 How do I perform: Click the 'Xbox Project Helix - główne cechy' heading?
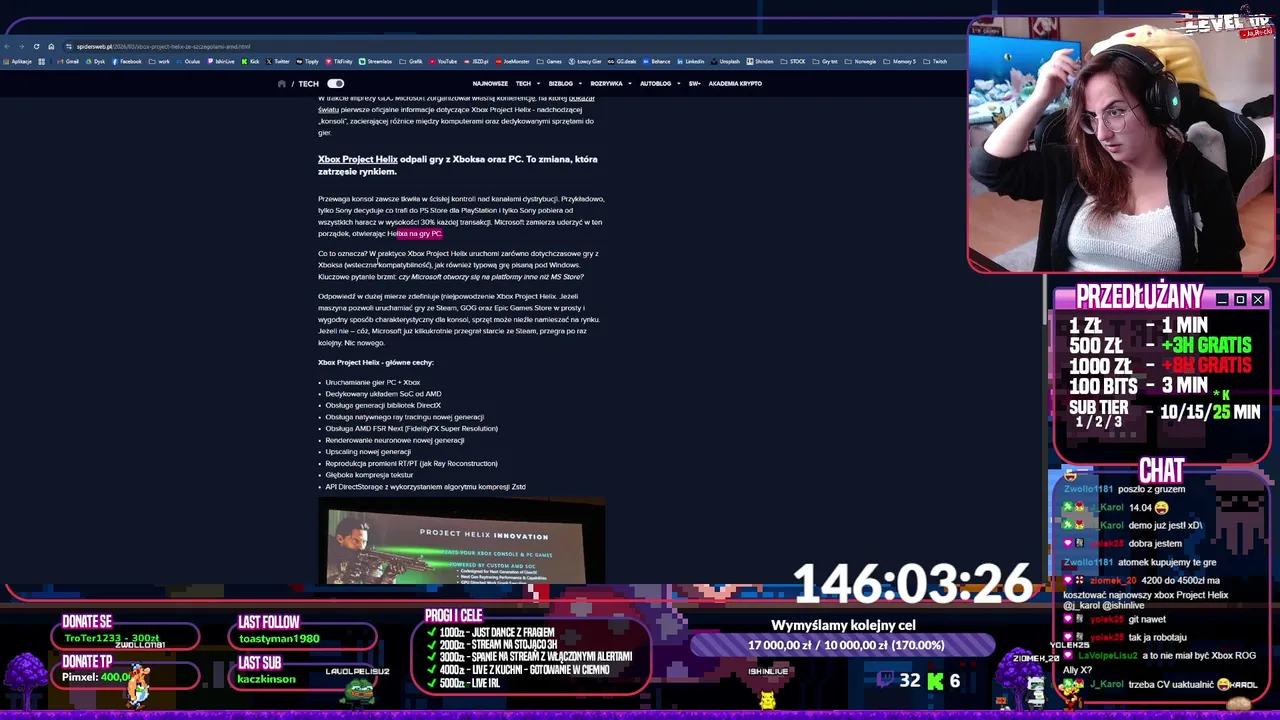point(376,362)
